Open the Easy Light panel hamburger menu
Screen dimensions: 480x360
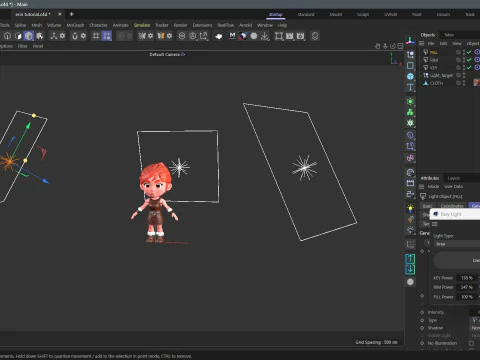(x=435, y=224)
